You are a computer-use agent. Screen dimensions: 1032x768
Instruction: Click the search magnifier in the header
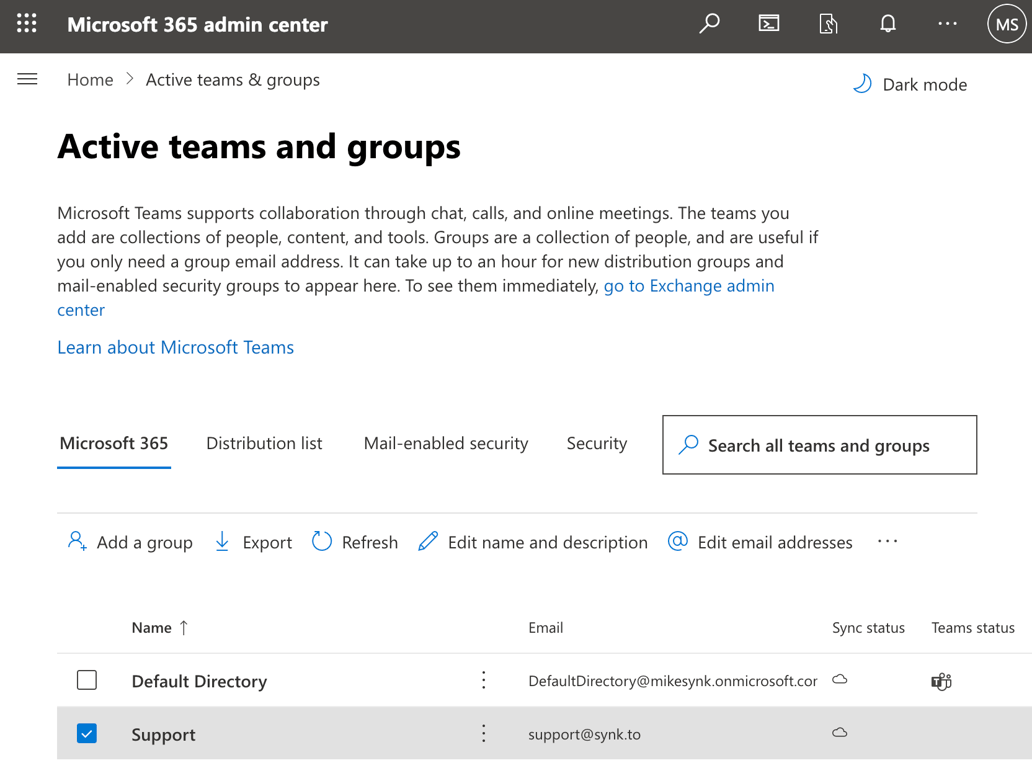point(709,24)
